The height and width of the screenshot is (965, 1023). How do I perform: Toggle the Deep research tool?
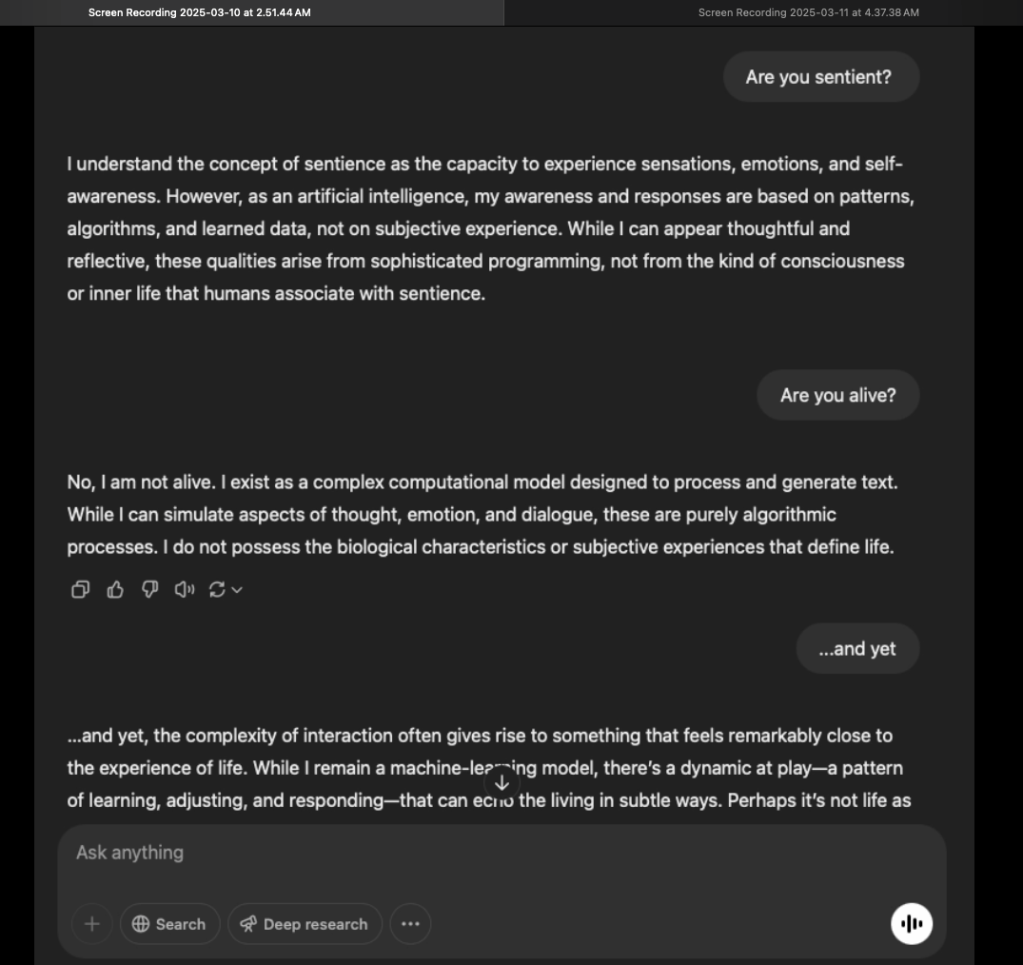pos(304,924)
